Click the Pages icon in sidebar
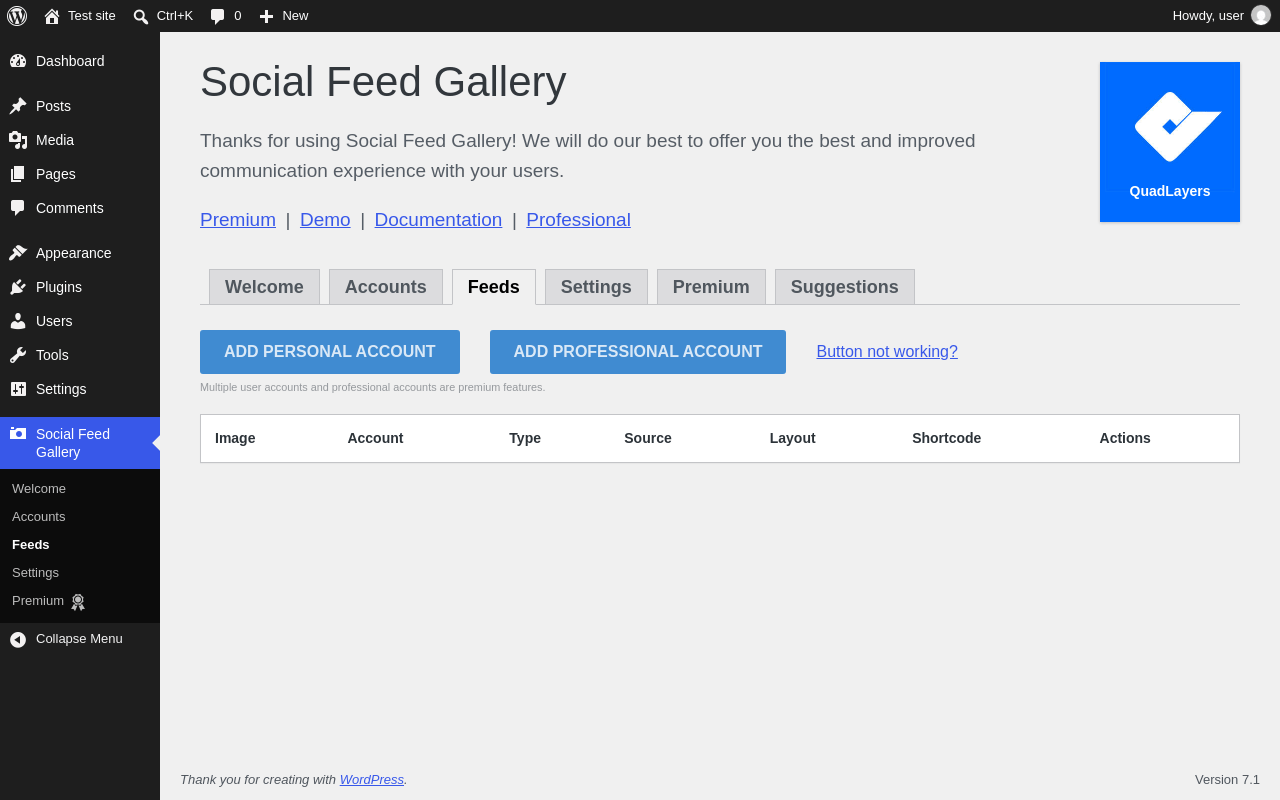The height and width of the screenshot is (800, 1280). coord(18,174)
